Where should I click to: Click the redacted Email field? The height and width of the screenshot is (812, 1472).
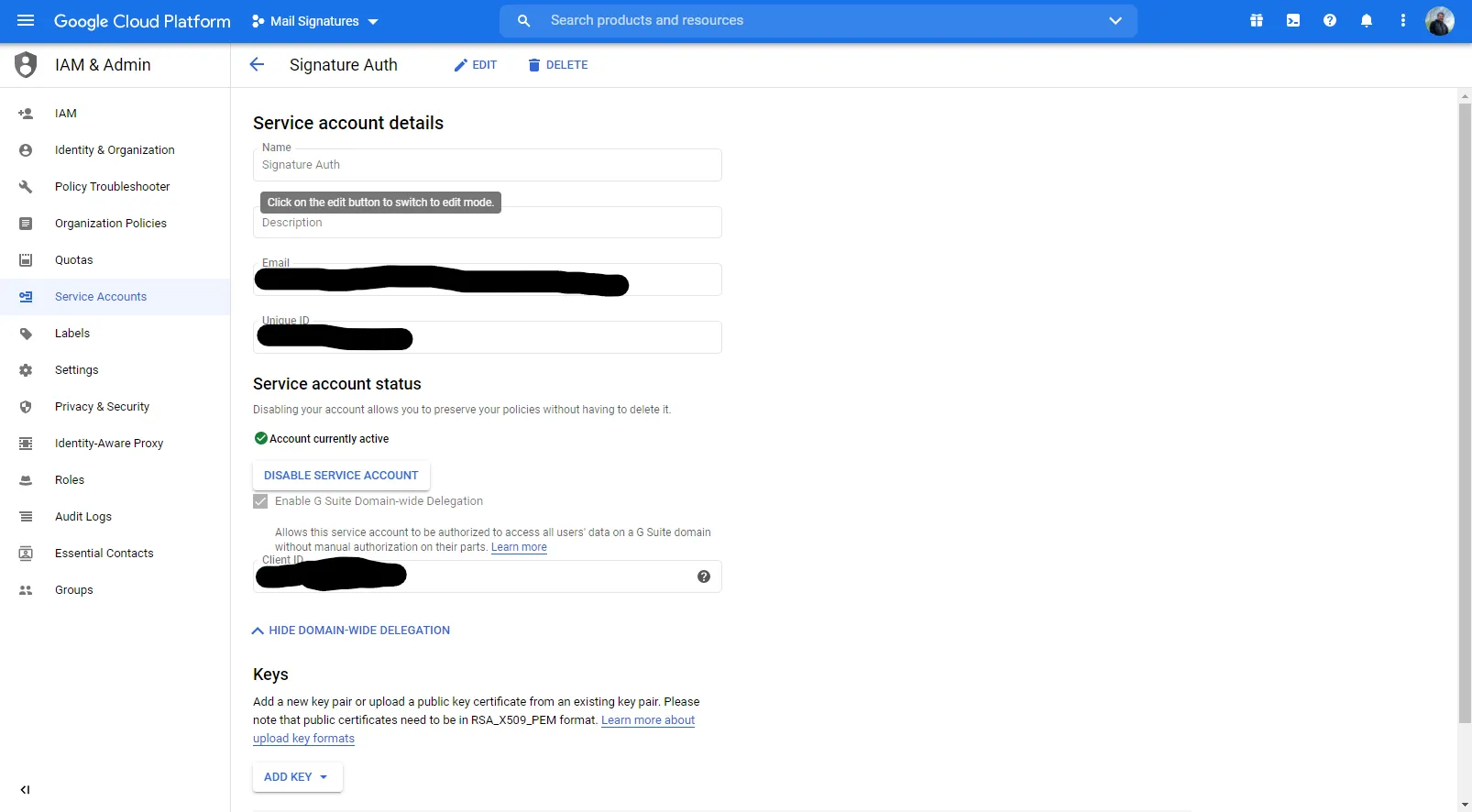click(x=488, y=280)
